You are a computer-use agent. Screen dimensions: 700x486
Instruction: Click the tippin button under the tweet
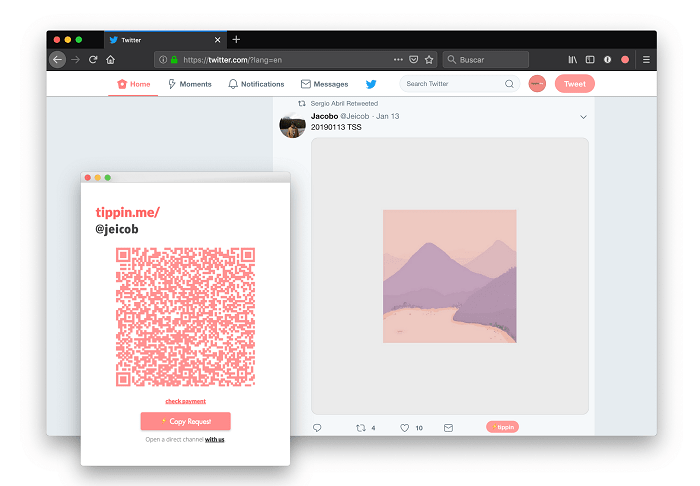point(503,427)
